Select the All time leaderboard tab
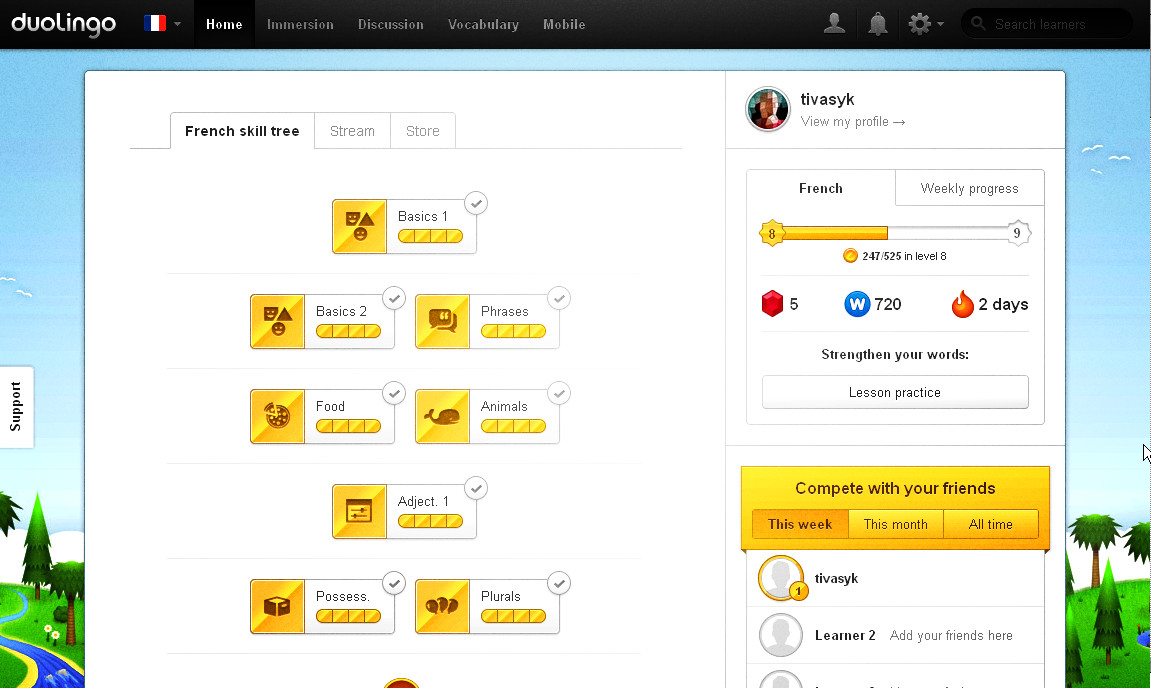 pyautogui.click(x=990, y=524)
